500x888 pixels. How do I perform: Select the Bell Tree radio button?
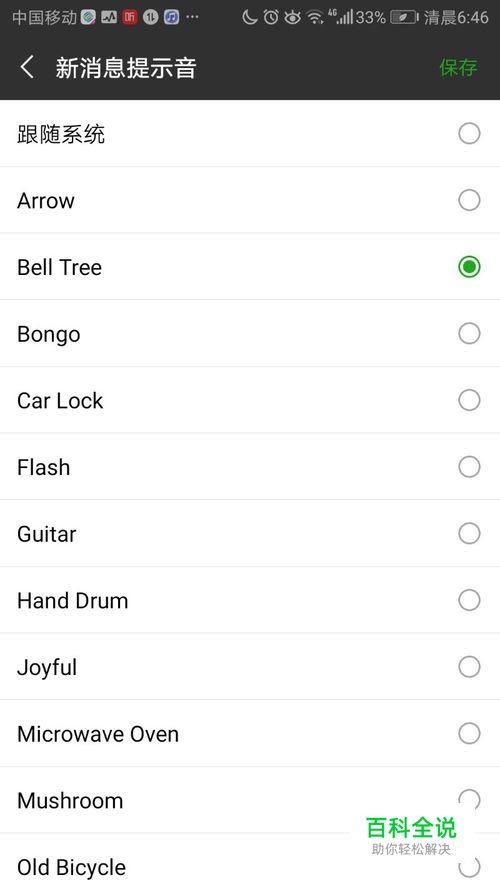pos(469,267)
